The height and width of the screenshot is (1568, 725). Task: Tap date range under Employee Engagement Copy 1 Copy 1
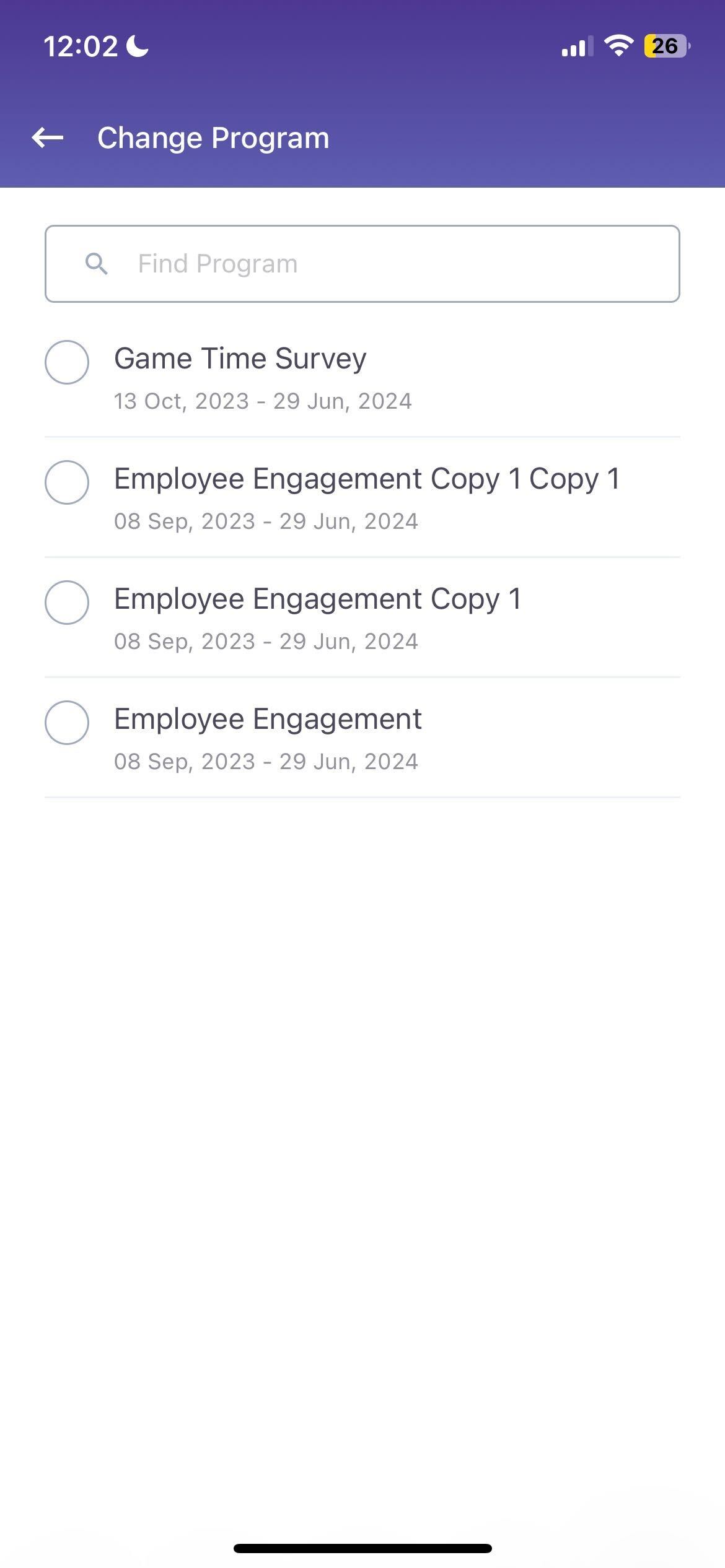pos(266,521)
